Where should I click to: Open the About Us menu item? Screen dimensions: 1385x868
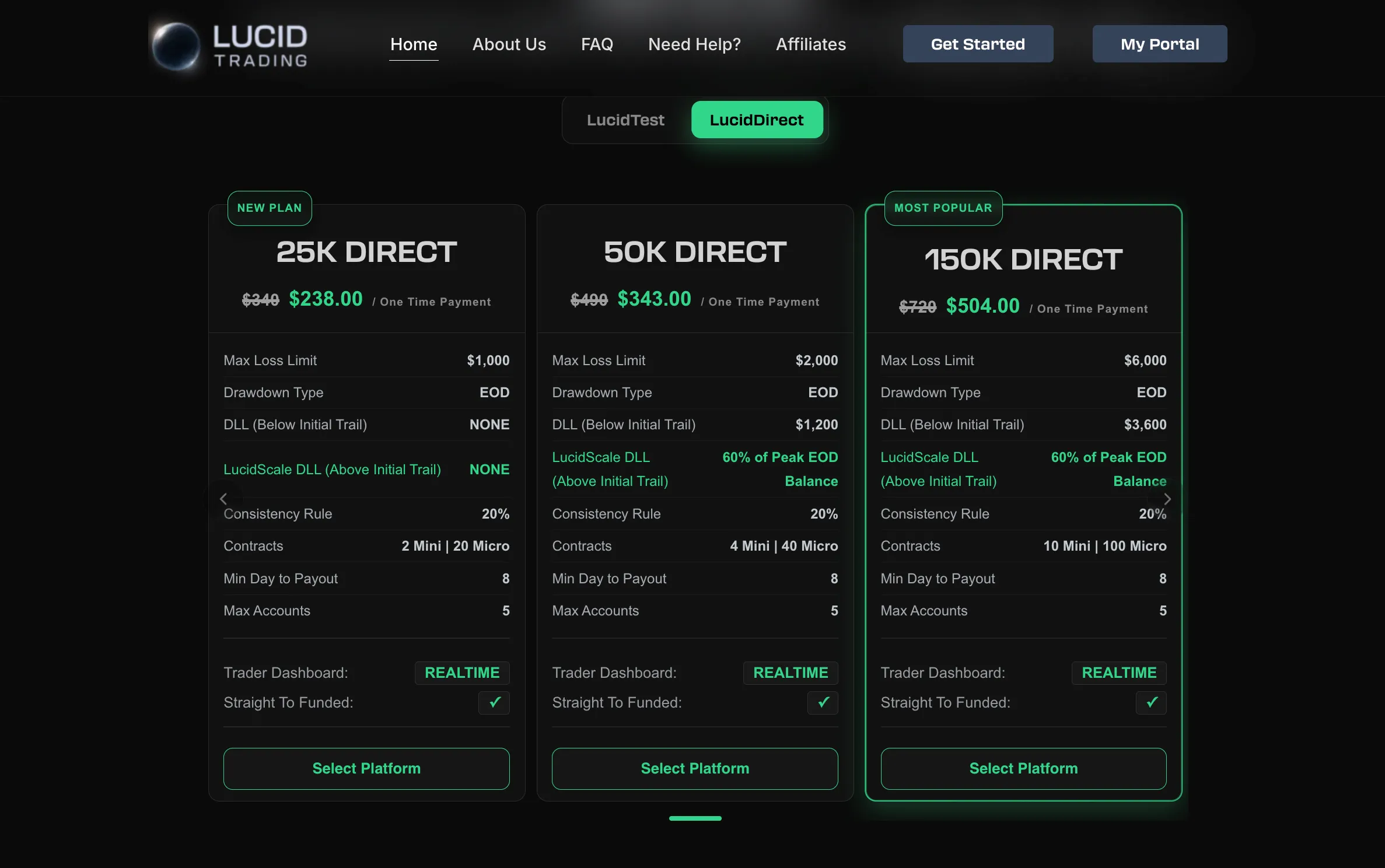[x=509, y=44]
